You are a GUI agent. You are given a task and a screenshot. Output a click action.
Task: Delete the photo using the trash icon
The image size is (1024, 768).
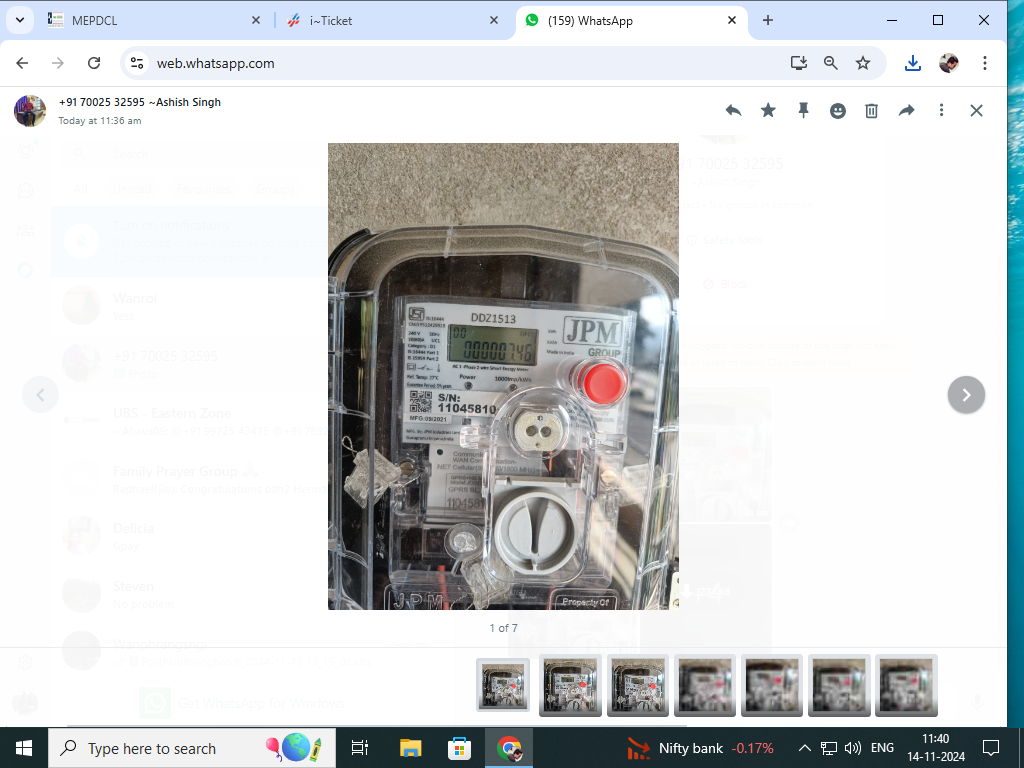pyautogui.click(x=871, y=111)
